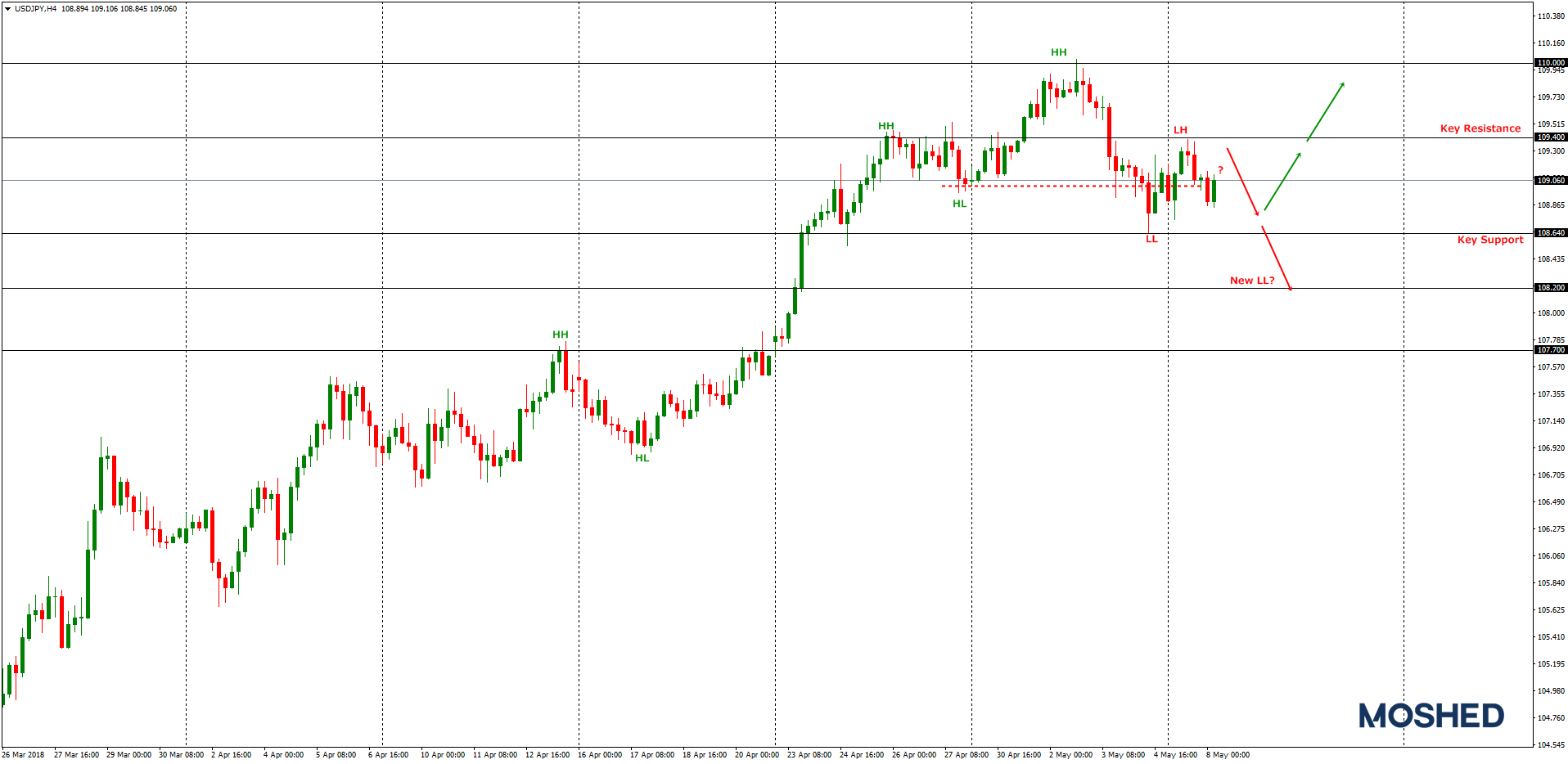Click the 108.640 support price tag
The height and width of the screenshot is (764, 1568).
pyautogui.click(x=1550, y=233)
